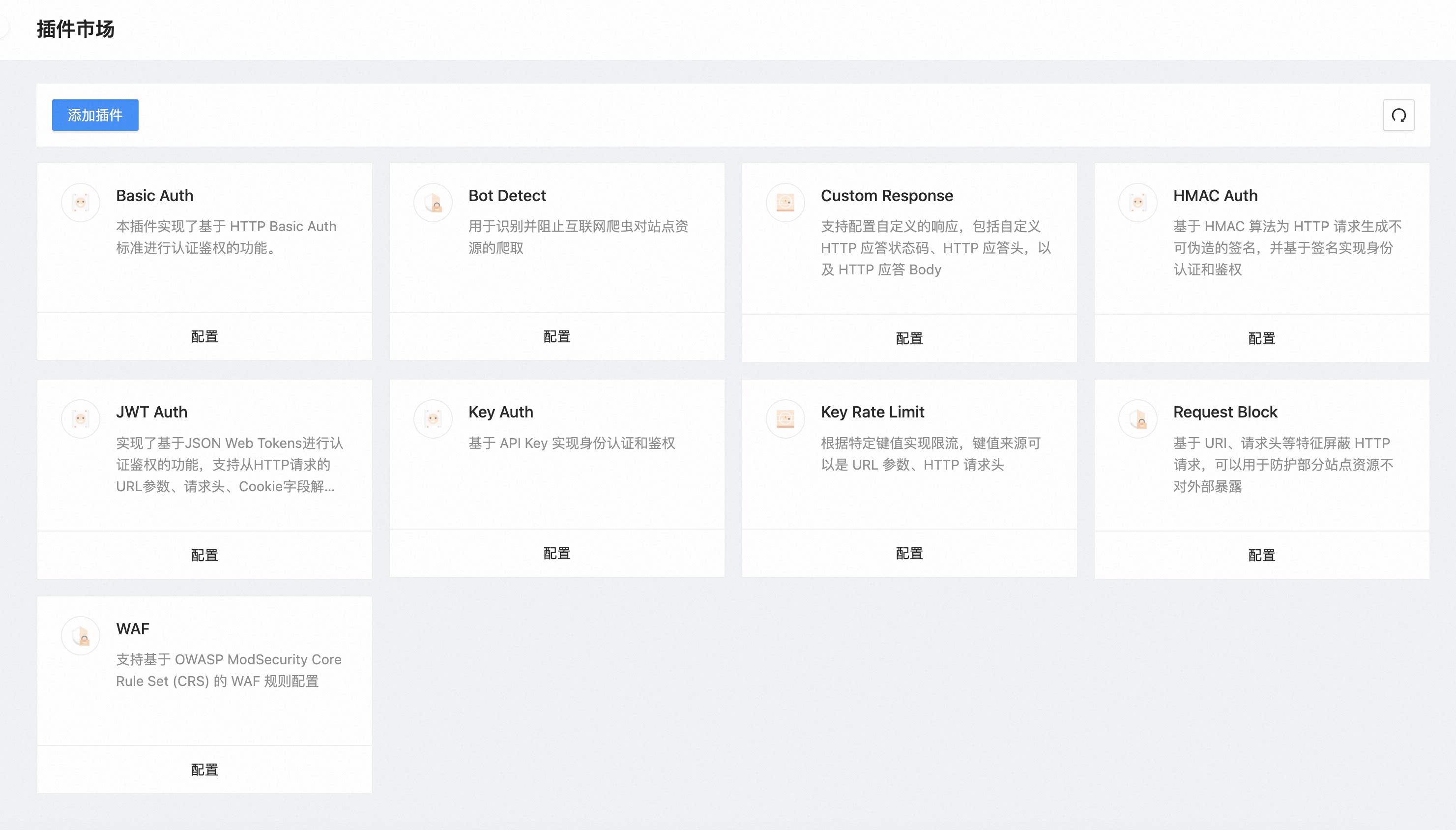Click the HMAC Auth plugin icon

click(x=1137, y=203)
